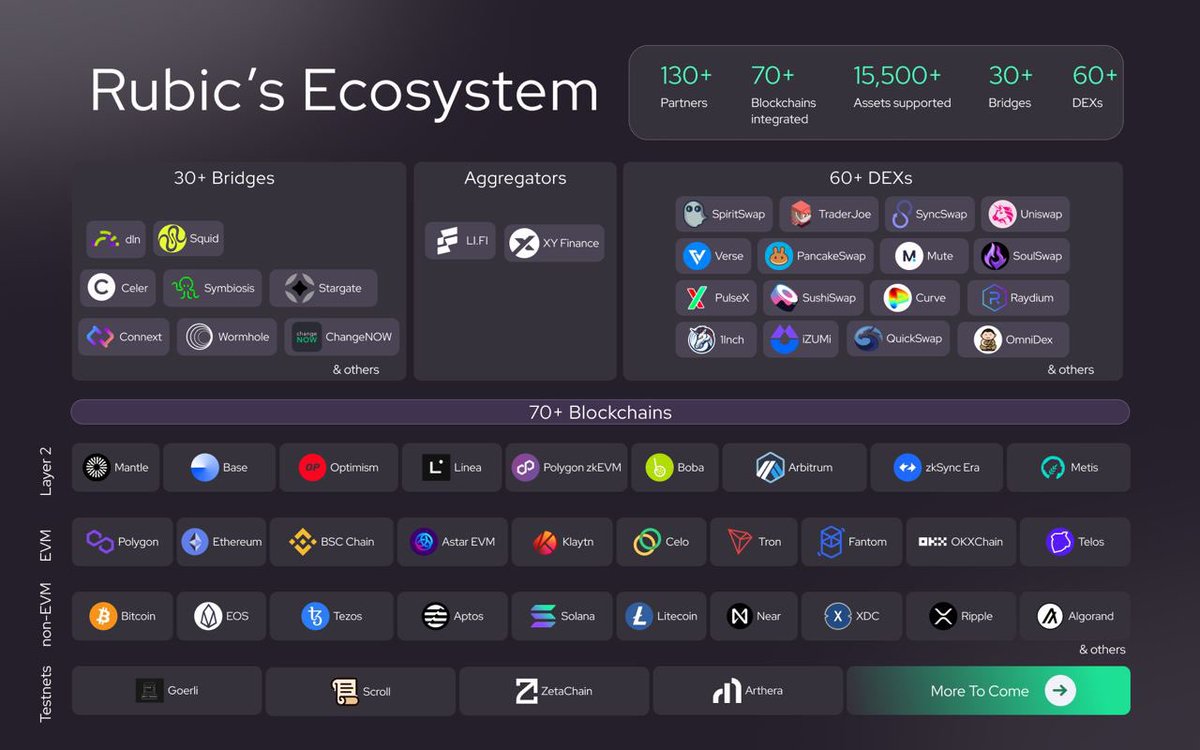Click the Stargate logo icon
1200x750 pixels.
(x=299, y=288)
